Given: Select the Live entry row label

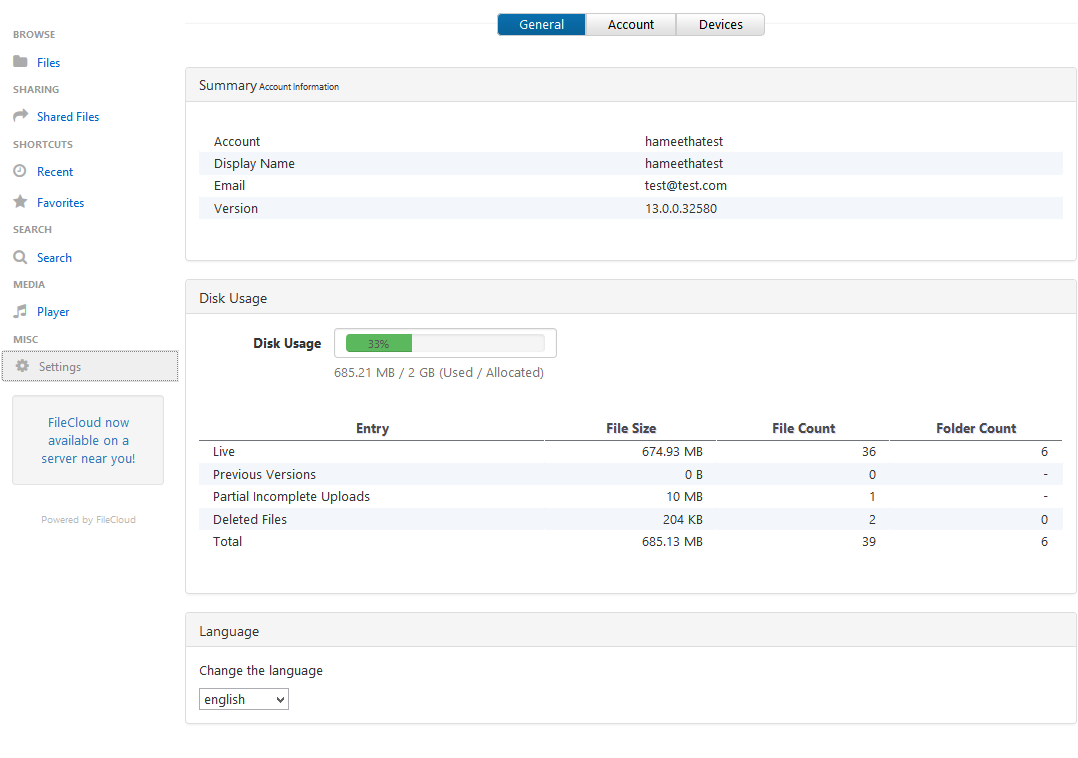Looking at the screenshot, I should [x=223, y=452].
